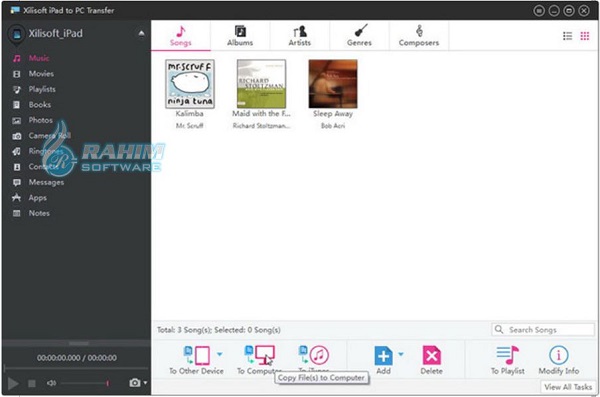
Task: Click the playback progress bar
Action: (x=76, y=368)
